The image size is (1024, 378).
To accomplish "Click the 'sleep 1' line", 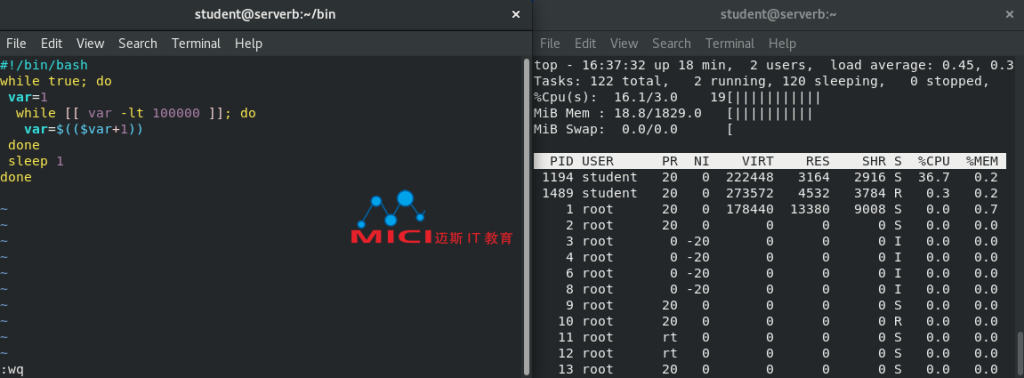I will click(x=36, y=161).
